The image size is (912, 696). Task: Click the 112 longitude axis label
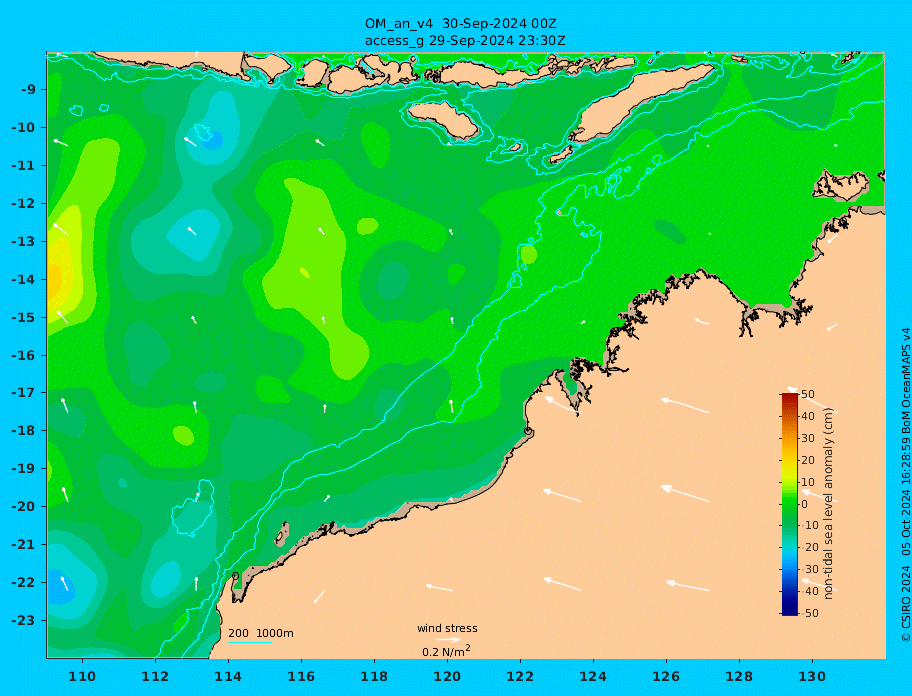click(155, 676)
